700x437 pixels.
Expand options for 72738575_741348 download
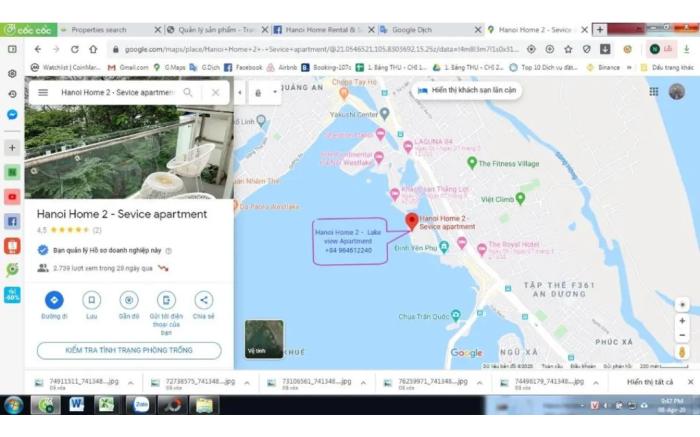(x=247, y=383)
